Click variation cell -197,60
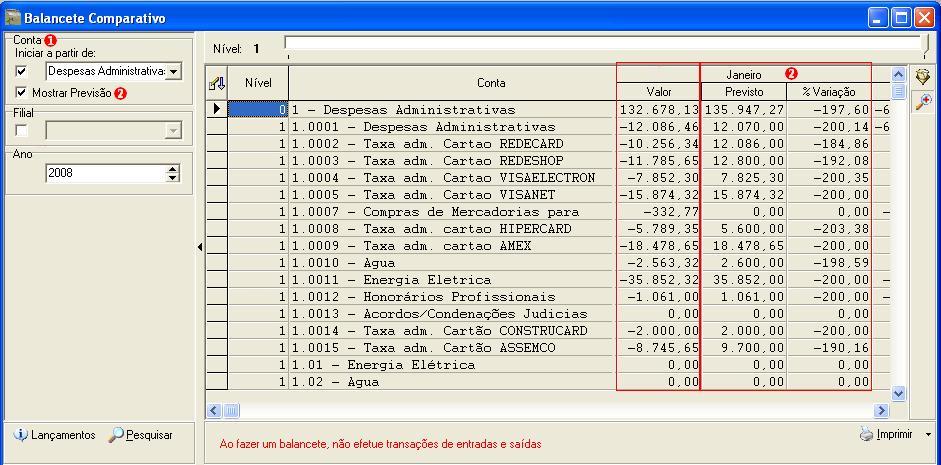The height and width of the screenshot is (465, 941). [829, 110]
